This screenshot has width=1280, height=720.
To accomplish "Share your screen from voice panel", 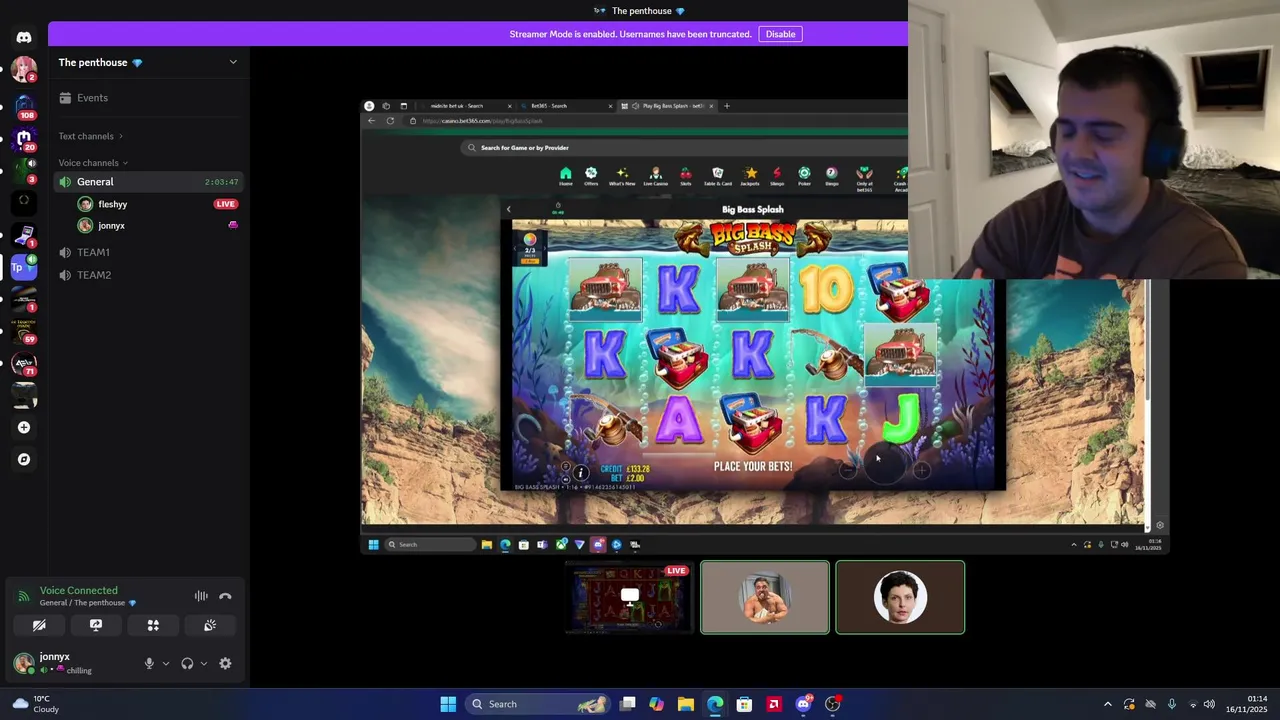I will (96, 625).
